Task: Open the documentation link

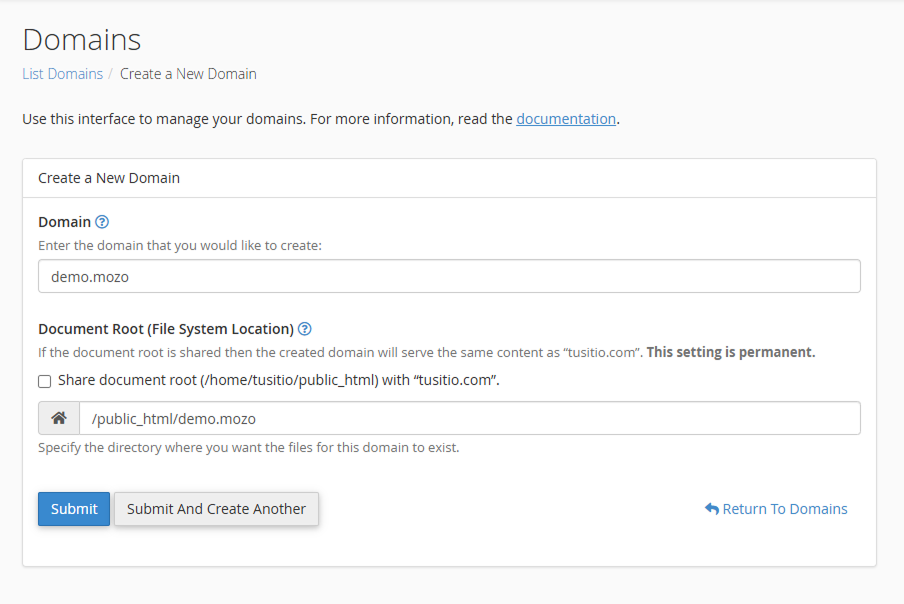Action: pyautogui.click(x=565, y=119)
